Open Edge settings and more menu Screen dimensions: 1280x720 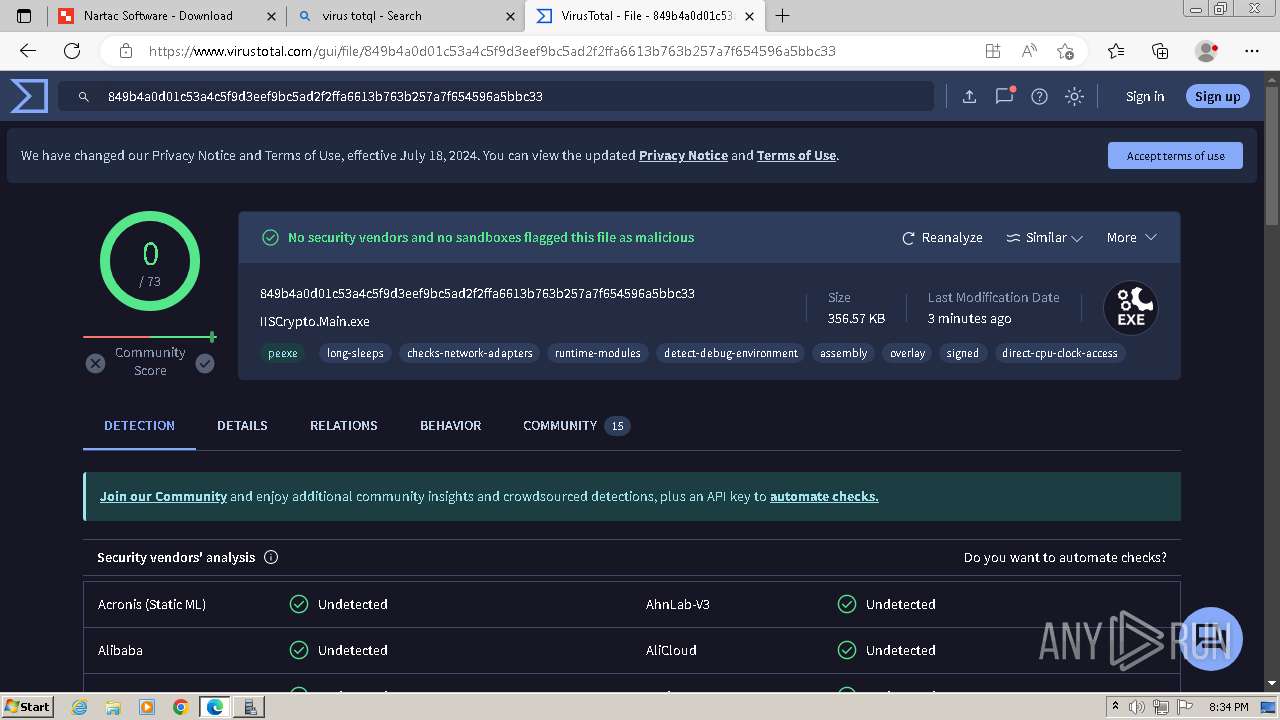coord(1252,51)
